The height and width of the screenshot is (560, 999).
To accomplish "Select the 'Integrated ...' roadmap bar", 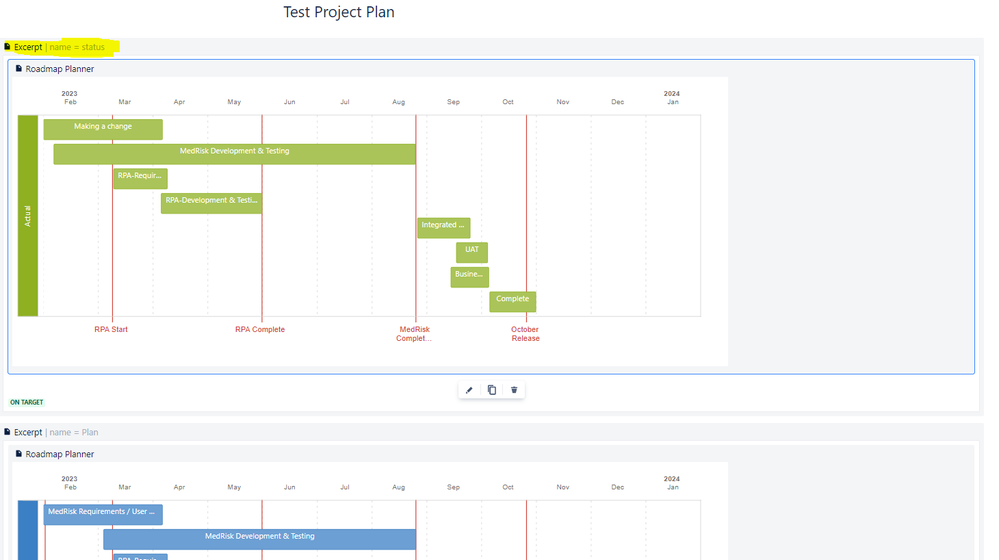I will tap(443, 227).
